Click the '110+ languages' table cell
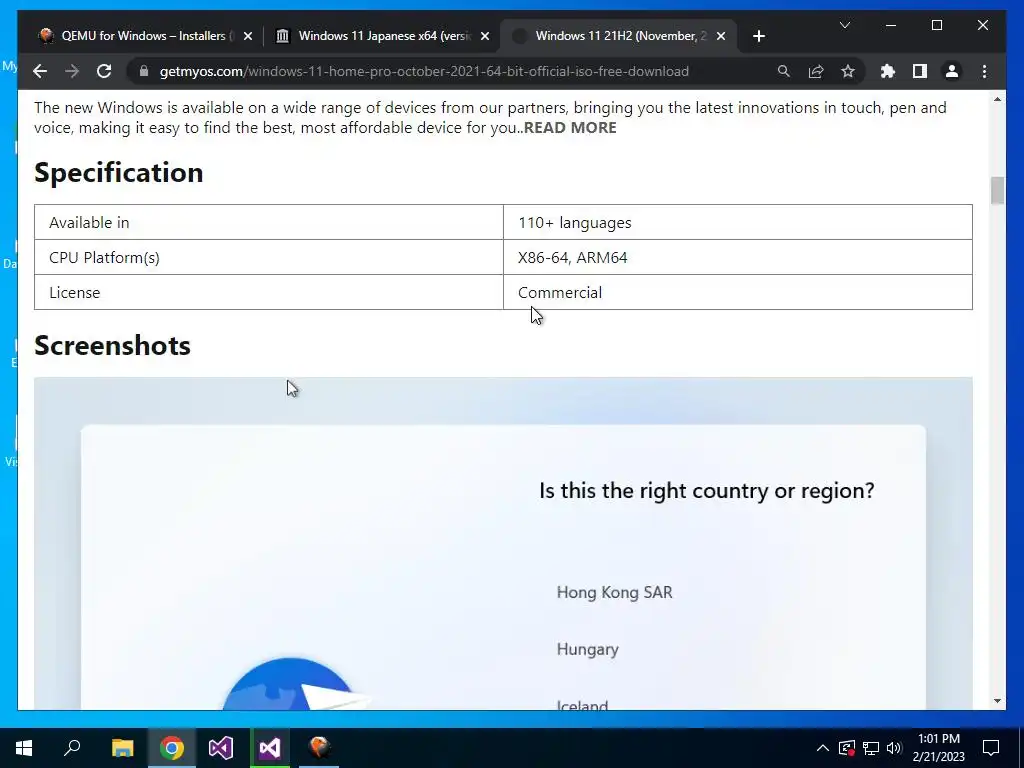This screenshot has height=768, width=1024. click(x=738, y=222)
